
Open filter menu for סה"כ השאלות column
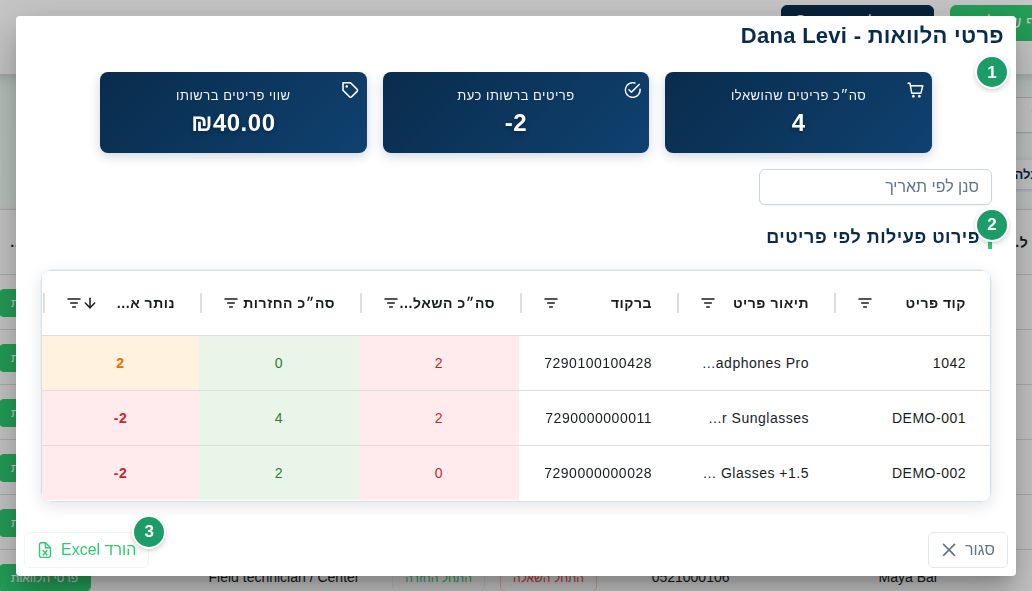tap(390, 303)
